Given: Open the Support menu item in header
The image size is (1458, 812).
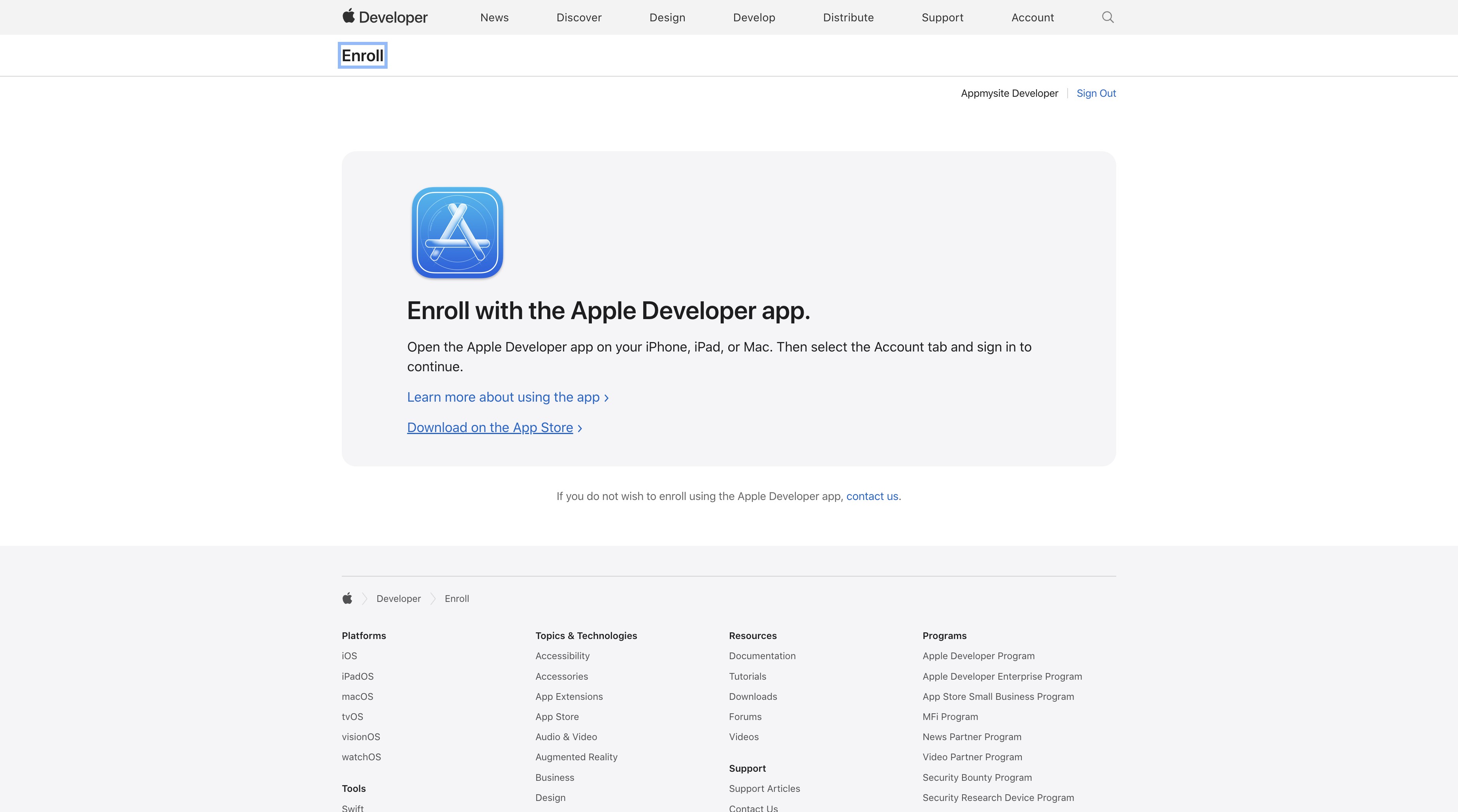Looking at the screenshot, I should click(x=942, y=17).
